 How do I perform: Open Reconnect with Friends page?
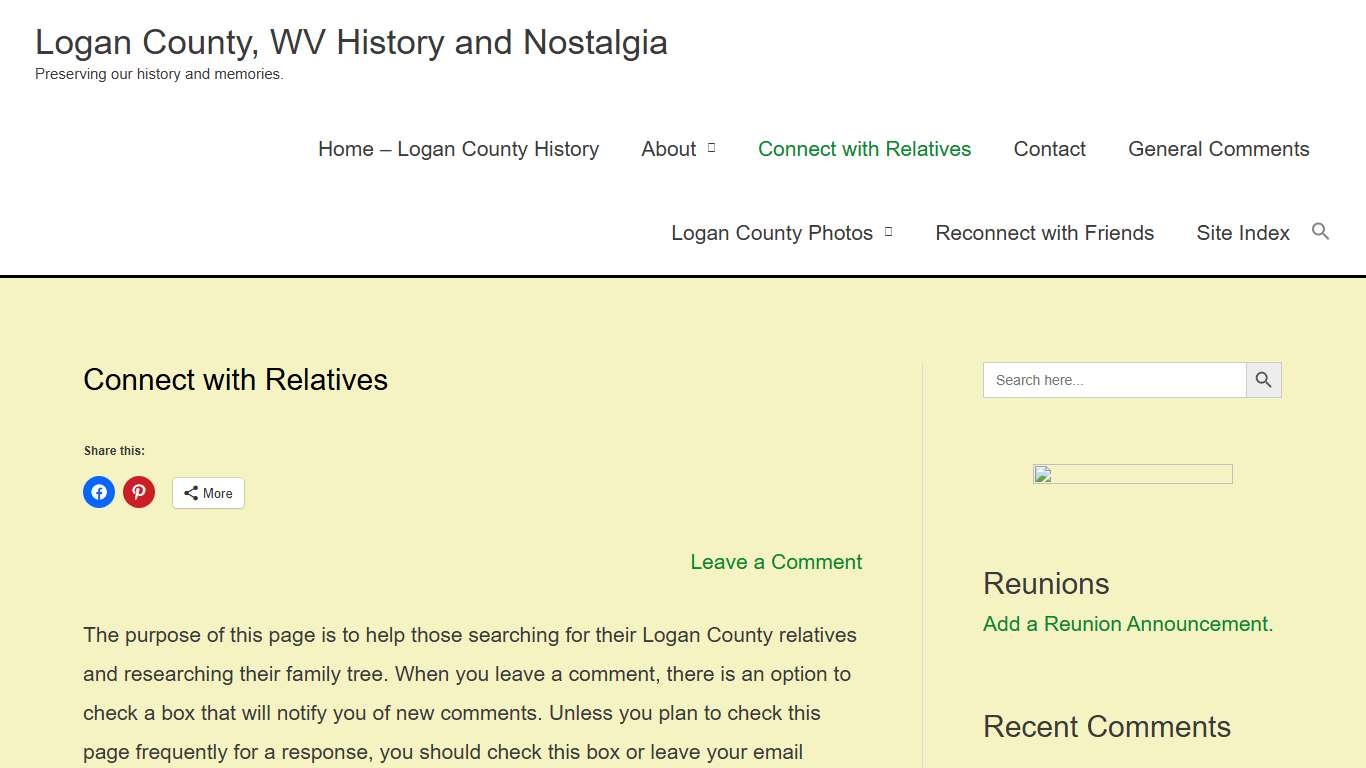click(1044, 232)
